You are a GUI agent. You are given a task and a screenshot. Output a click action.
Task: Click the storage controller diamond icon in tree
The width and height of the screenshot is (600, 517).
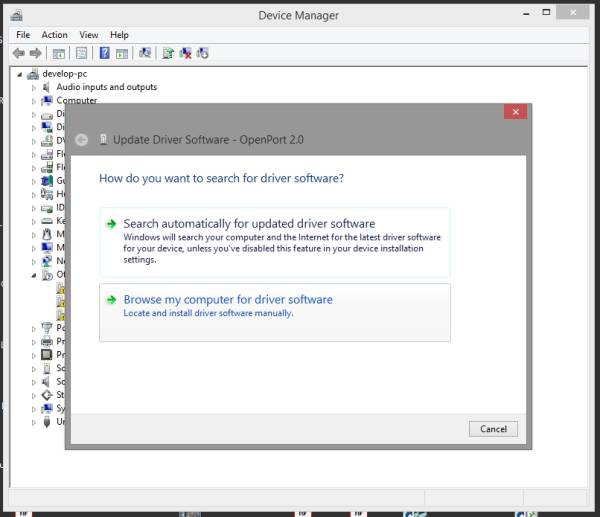(47, 395)
